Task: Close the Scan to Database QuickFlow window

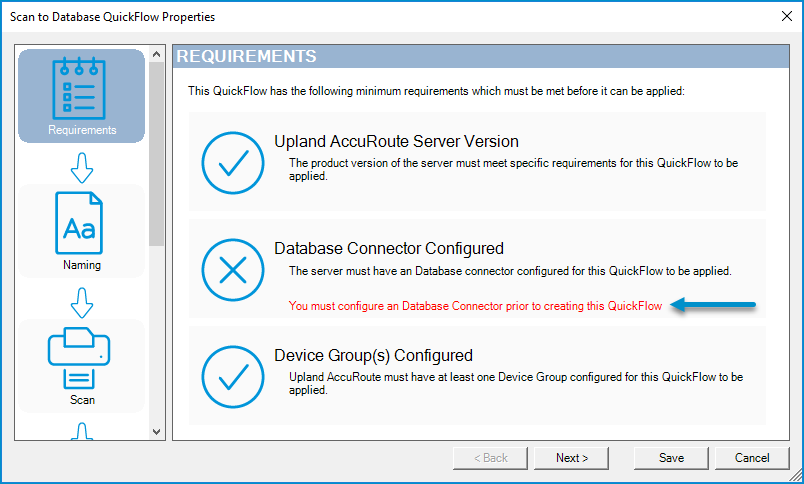Action: click(783, 17)
